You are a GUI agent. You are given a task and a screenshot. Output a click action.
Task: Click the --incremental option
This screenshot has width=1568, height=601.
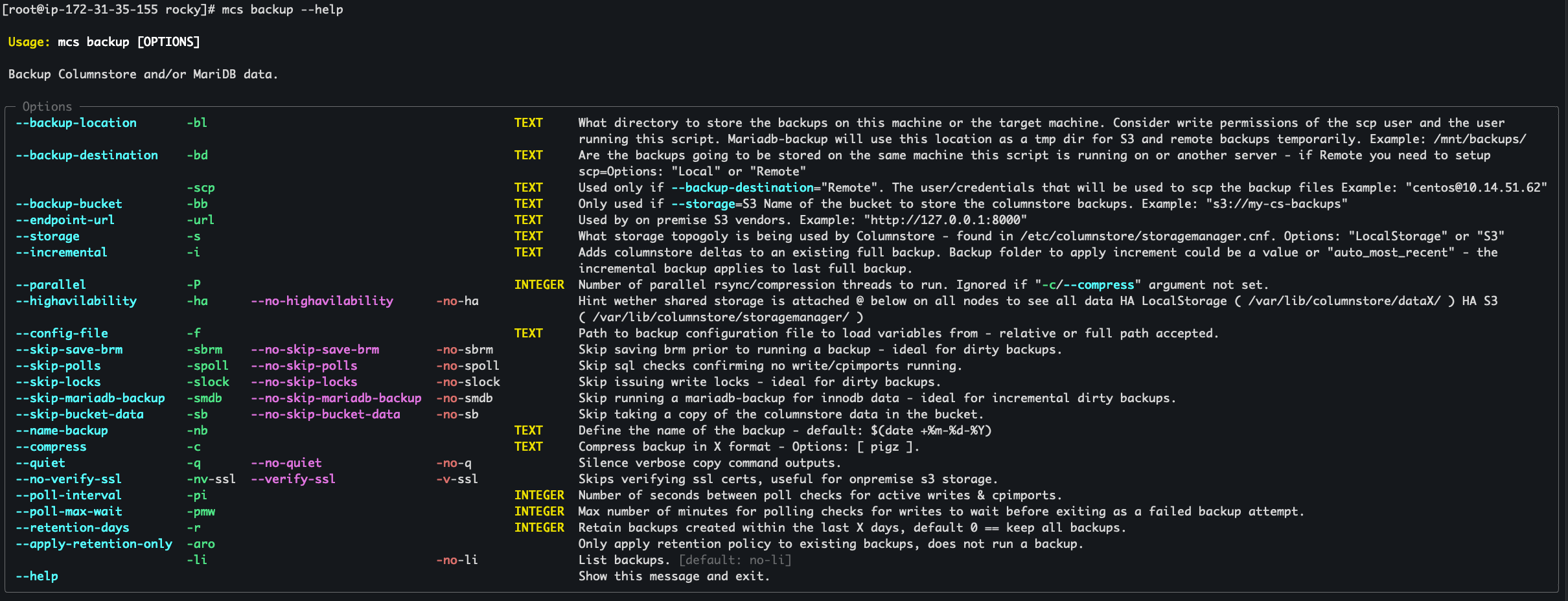[x=62, y=253]
